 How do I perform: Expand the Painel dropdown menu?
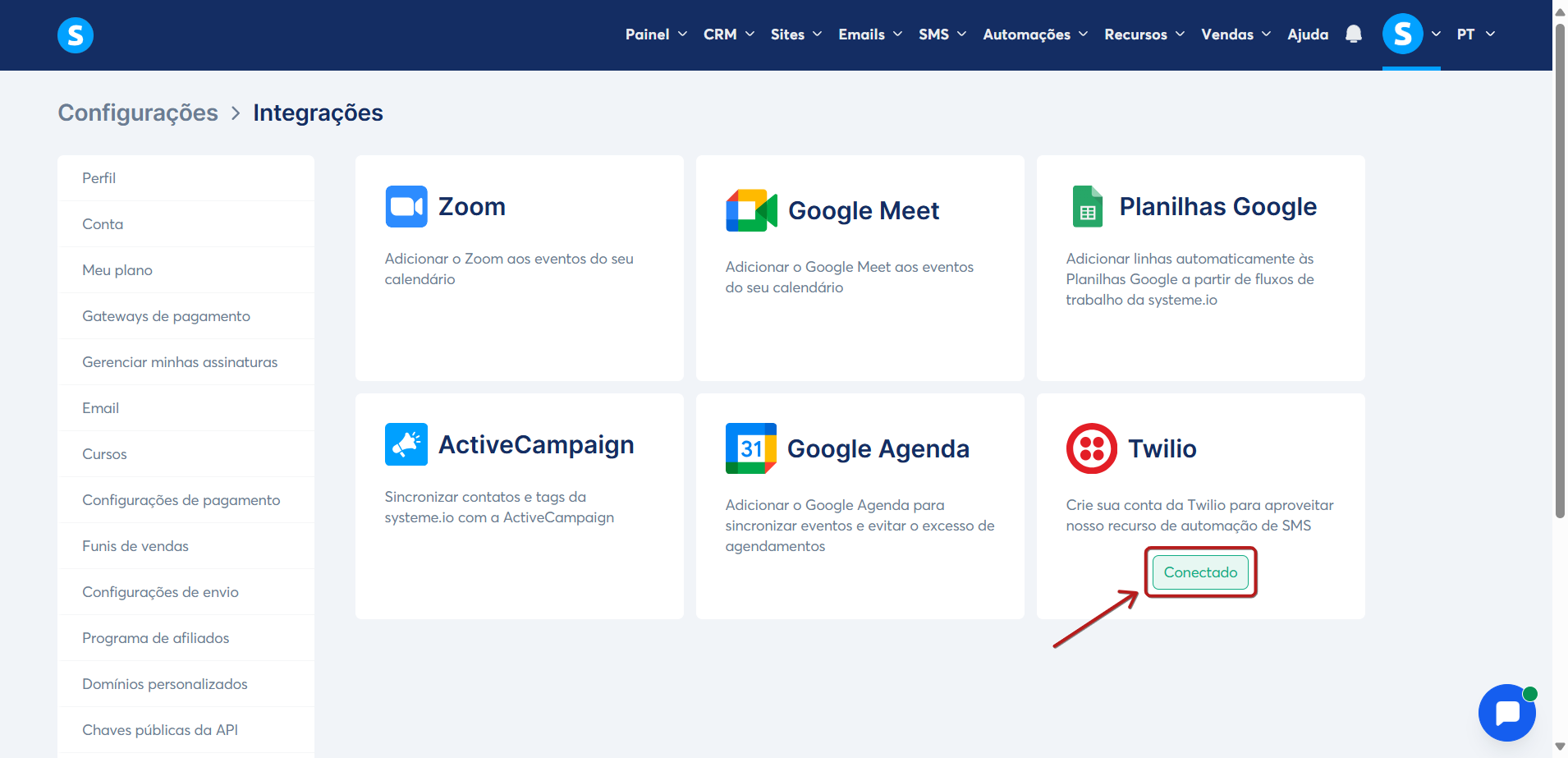point(656,34)
